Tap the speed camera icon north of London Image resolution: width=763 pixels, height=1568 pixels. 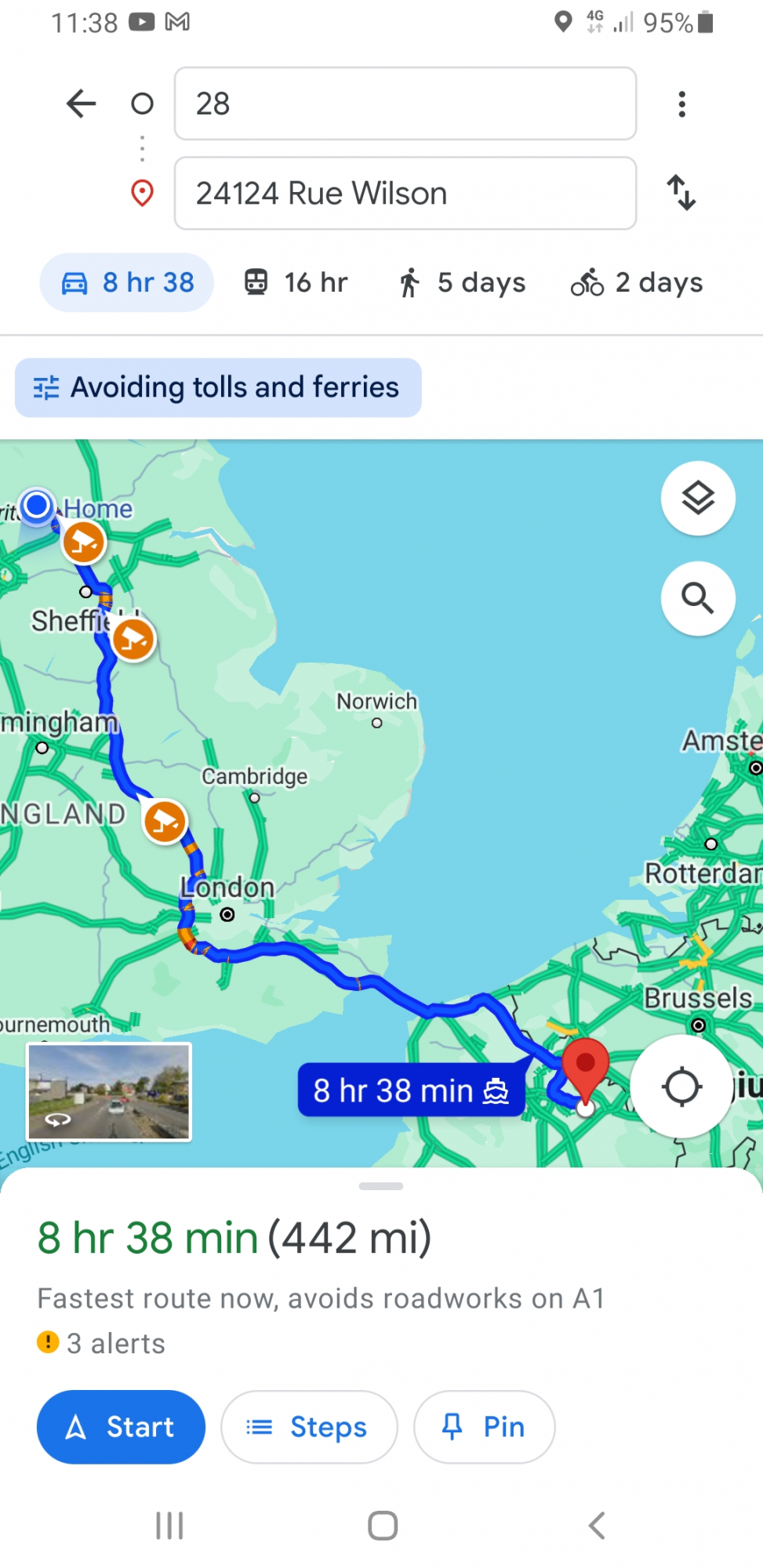pos(165,822)
